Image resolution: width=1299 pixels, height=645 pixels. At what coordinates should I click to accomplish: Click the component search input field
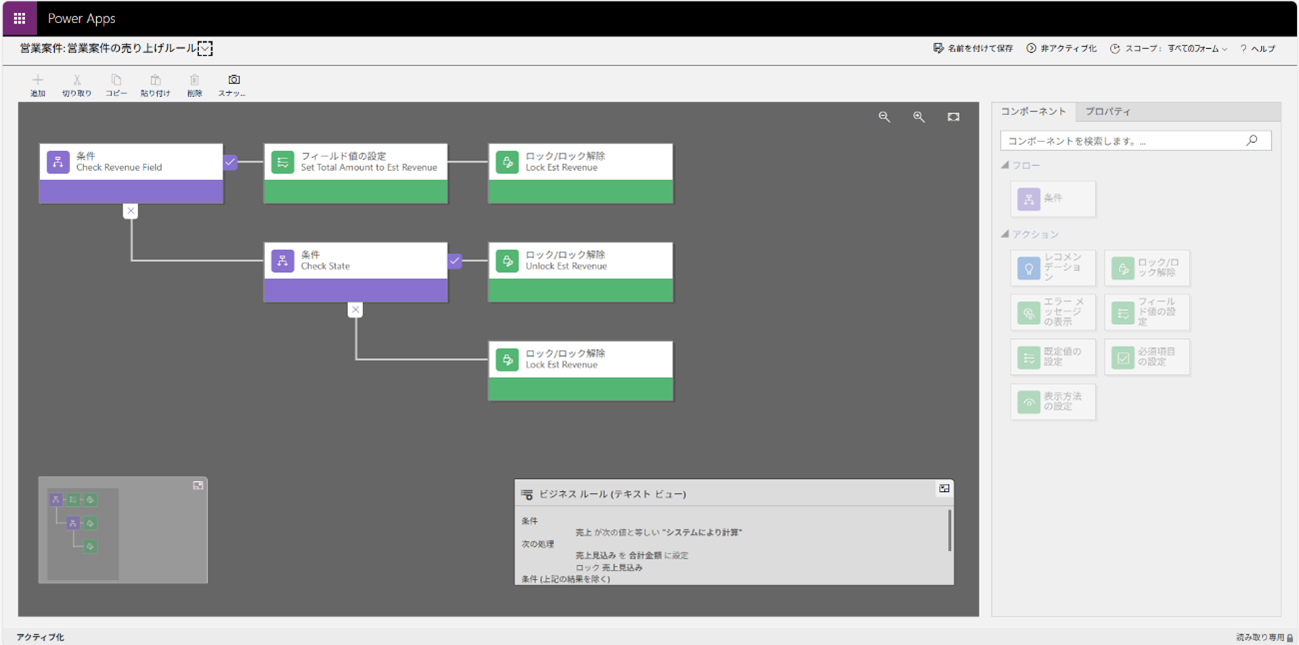(x=1123, y=141)
